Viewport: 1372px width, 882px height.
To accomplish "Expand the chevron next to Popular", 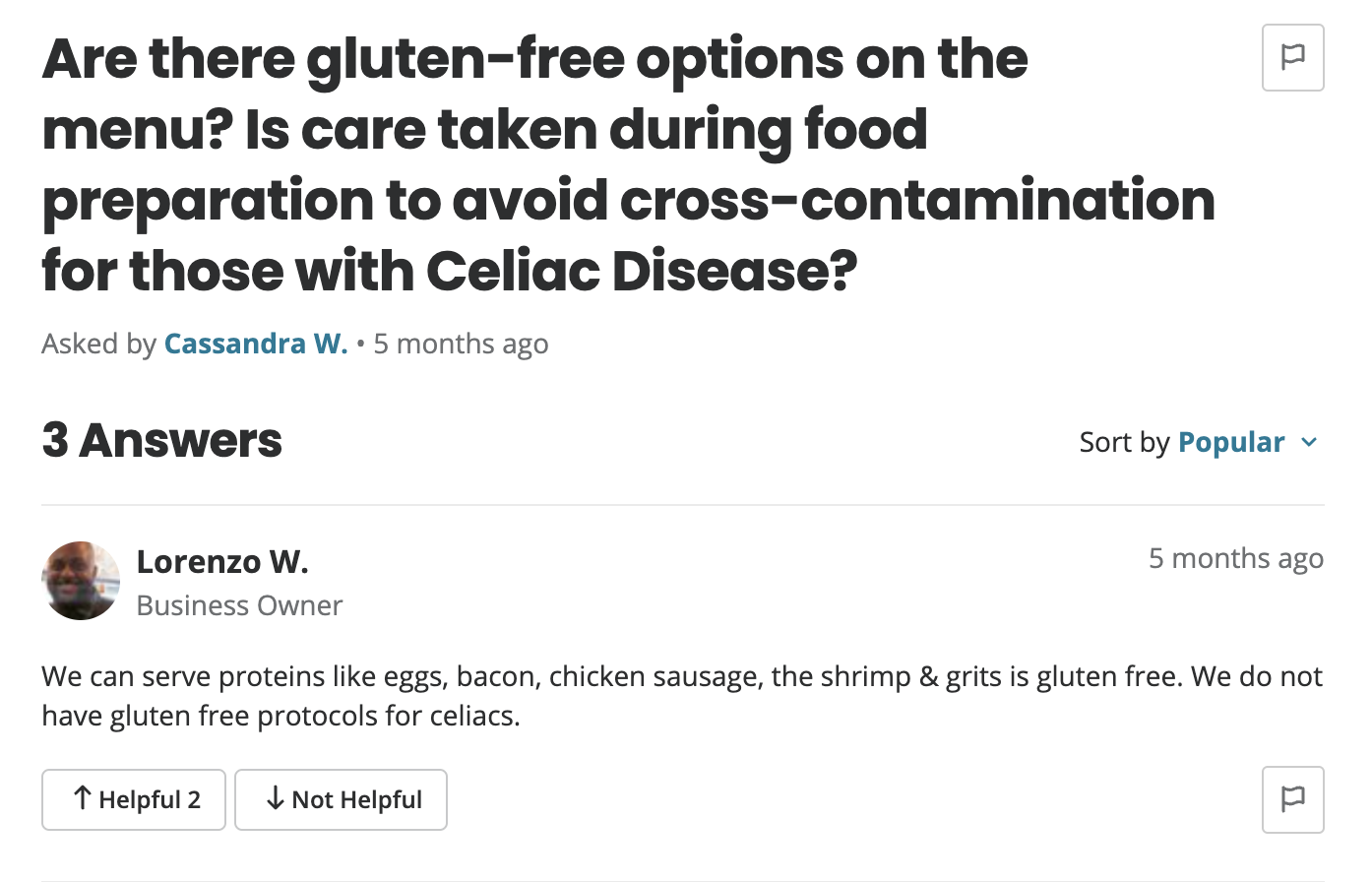I will point(1309,442).
